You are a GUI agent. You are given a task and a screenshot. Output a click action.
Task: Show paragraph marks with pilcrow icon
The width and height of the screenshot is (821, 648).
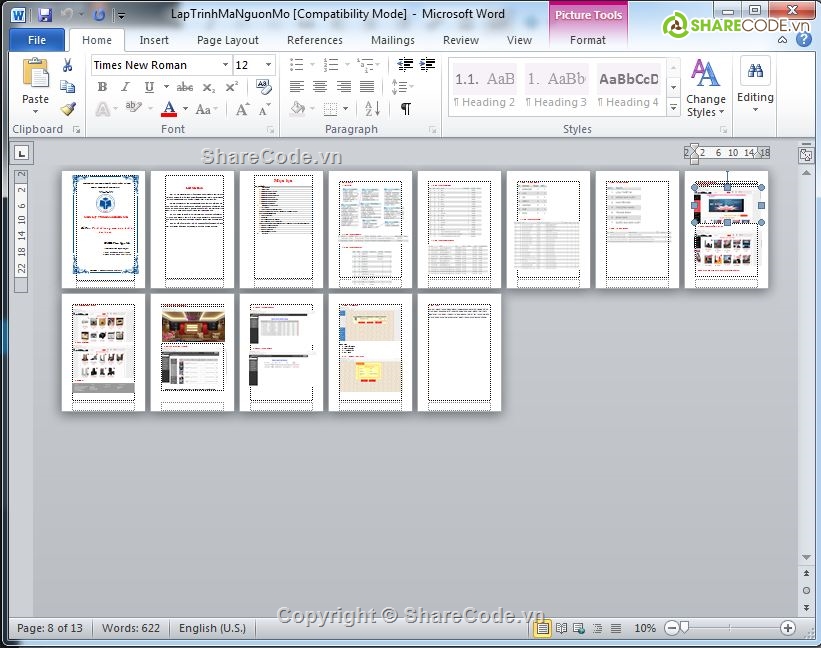(x=406, y=108)
